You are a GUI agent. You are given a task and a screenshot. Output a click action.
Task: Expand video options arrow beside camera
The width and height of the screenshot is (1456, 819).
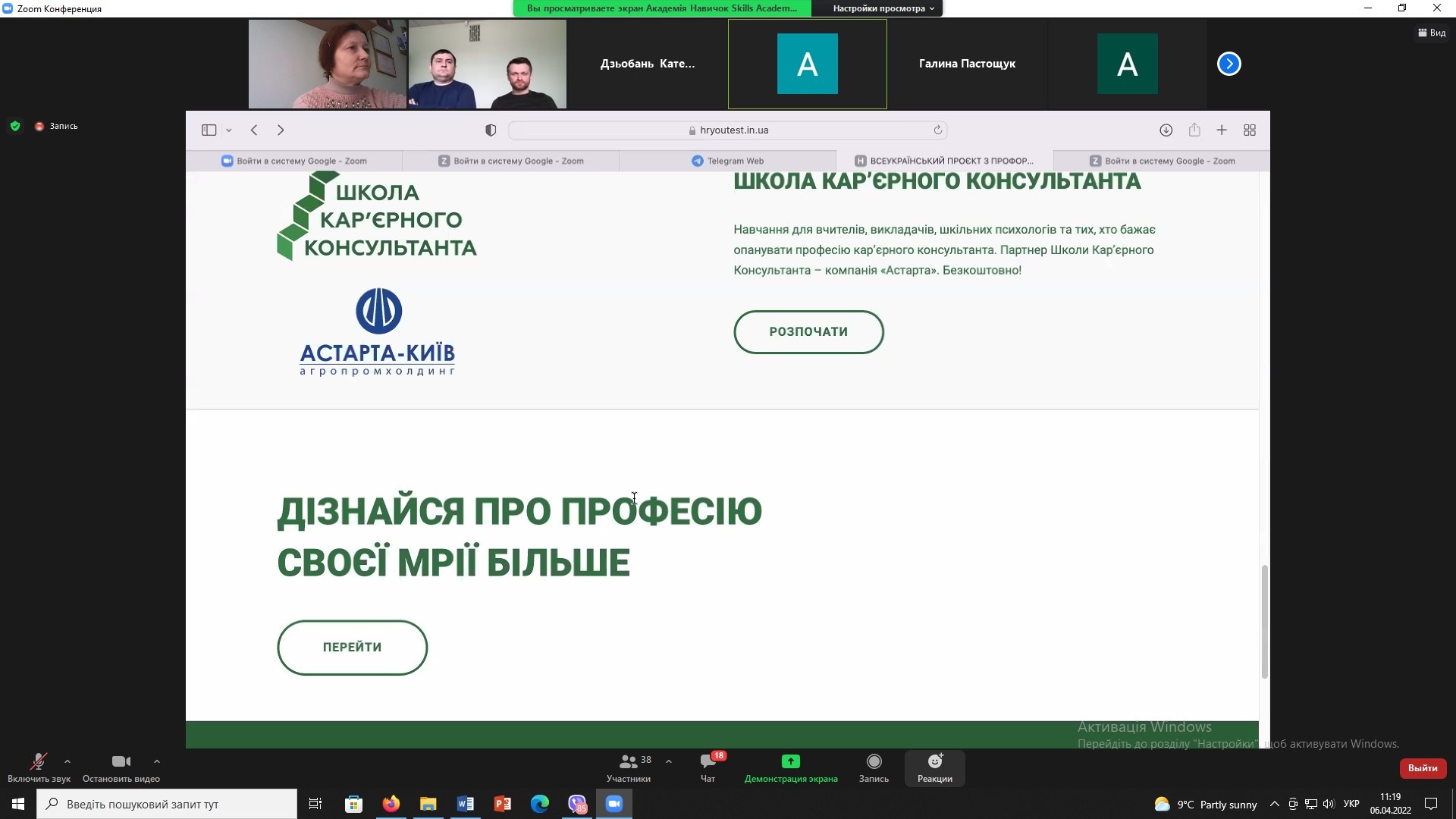pyautogui.click(x=157, y=761)
